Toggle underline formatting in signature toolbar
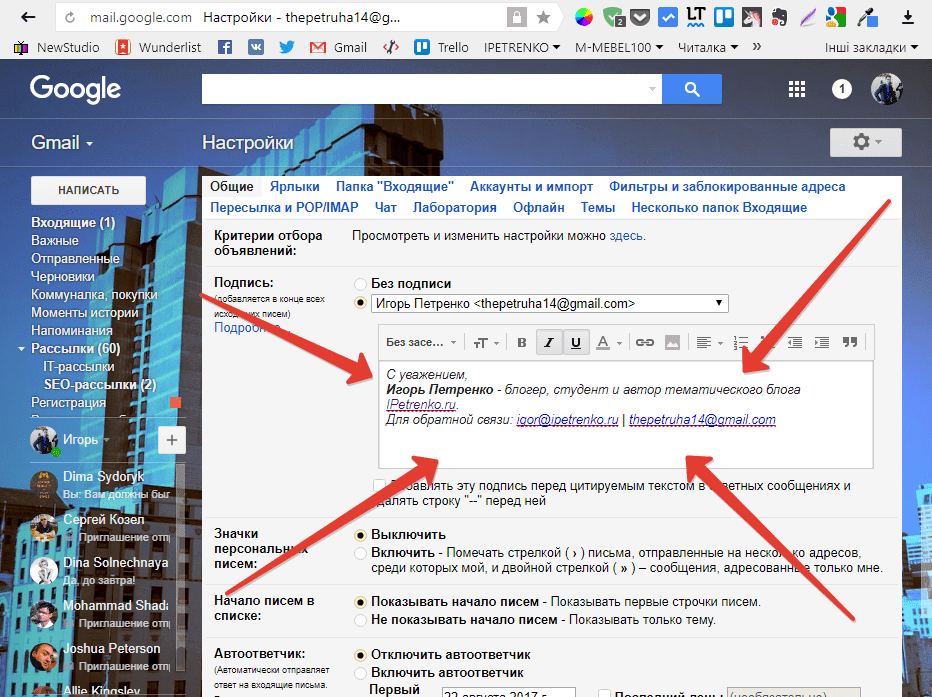 (576, 342)
